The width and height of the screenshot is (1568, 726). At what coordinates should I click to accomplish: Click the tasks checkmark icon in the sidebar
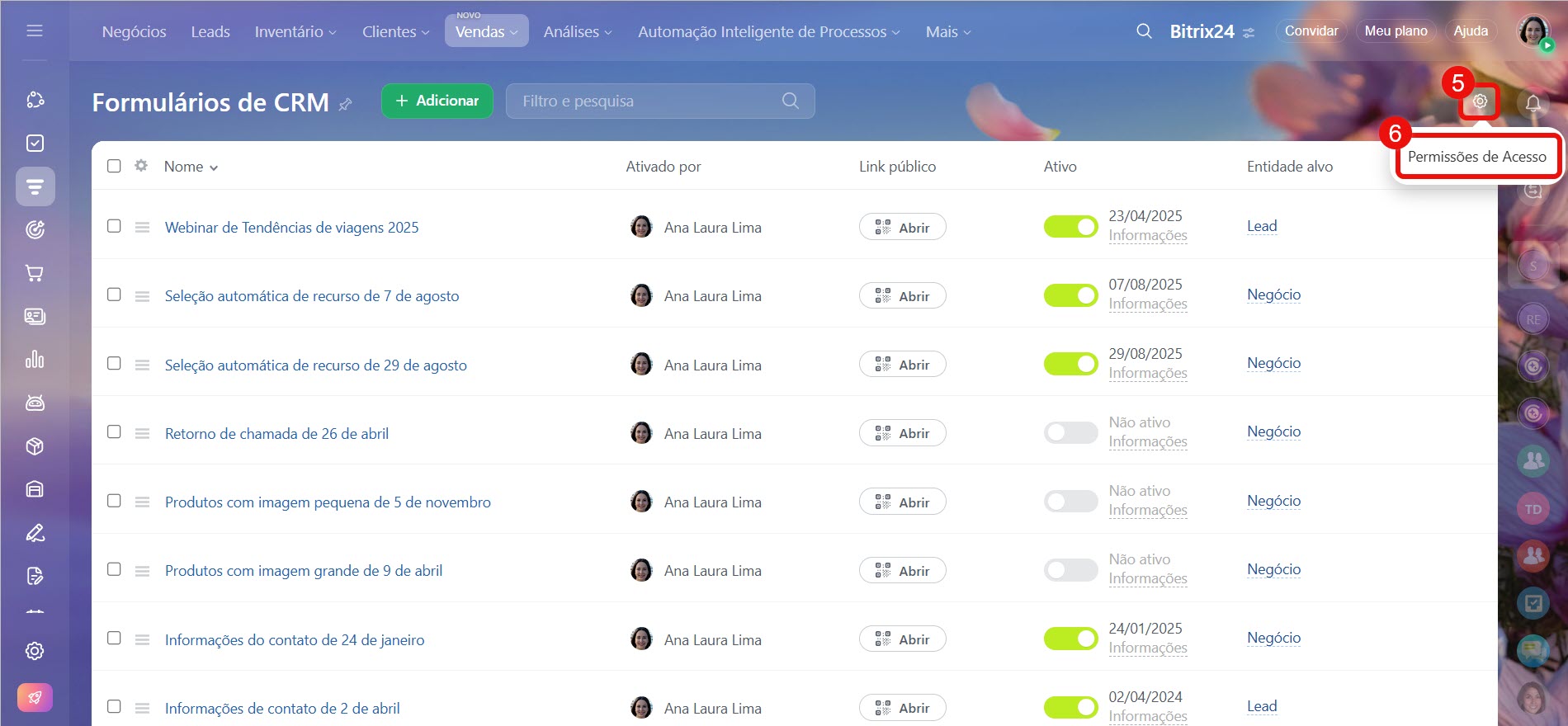(35, 144)
